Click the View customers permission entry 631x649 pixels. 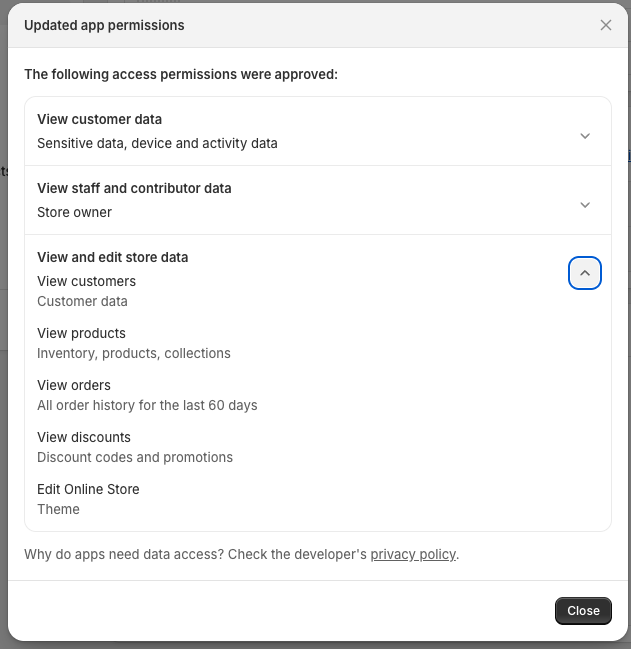pos(86,281)
